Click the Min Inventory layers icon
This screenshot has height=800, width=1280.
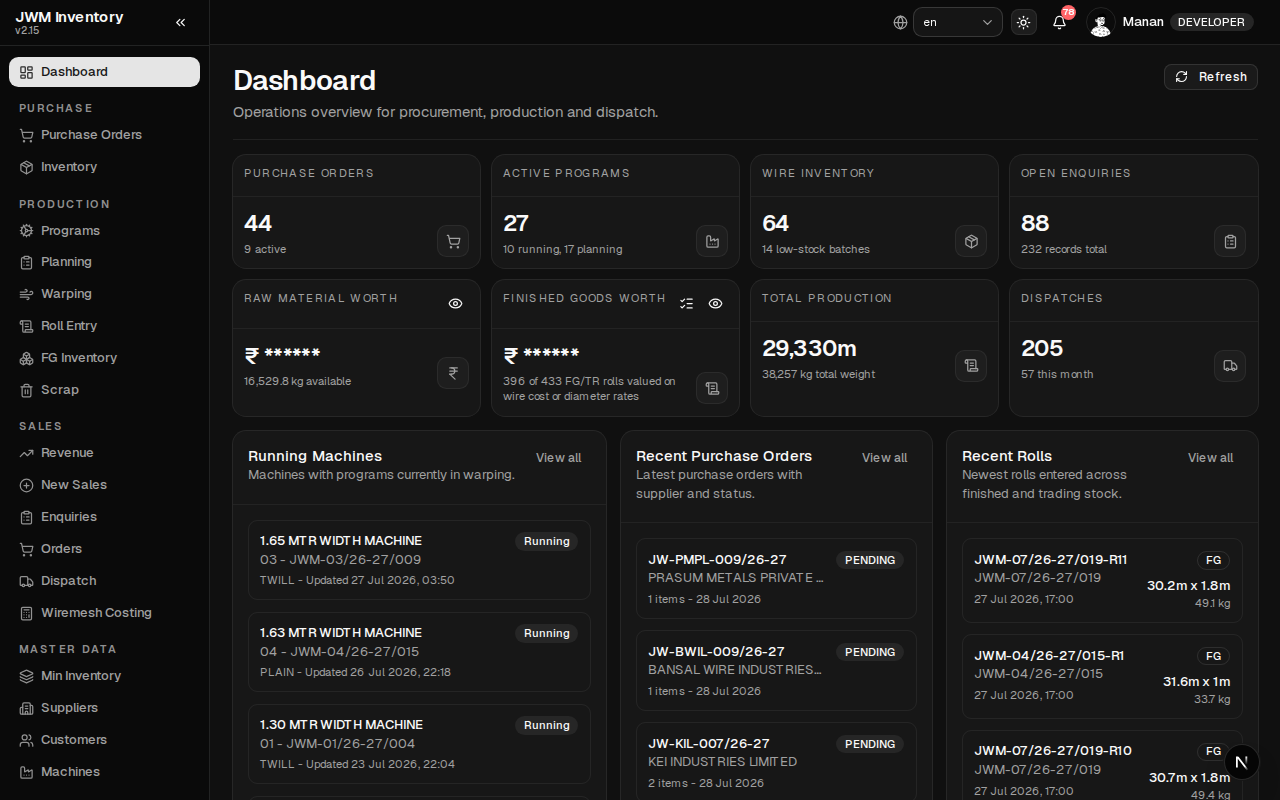[x=27, y=676]
